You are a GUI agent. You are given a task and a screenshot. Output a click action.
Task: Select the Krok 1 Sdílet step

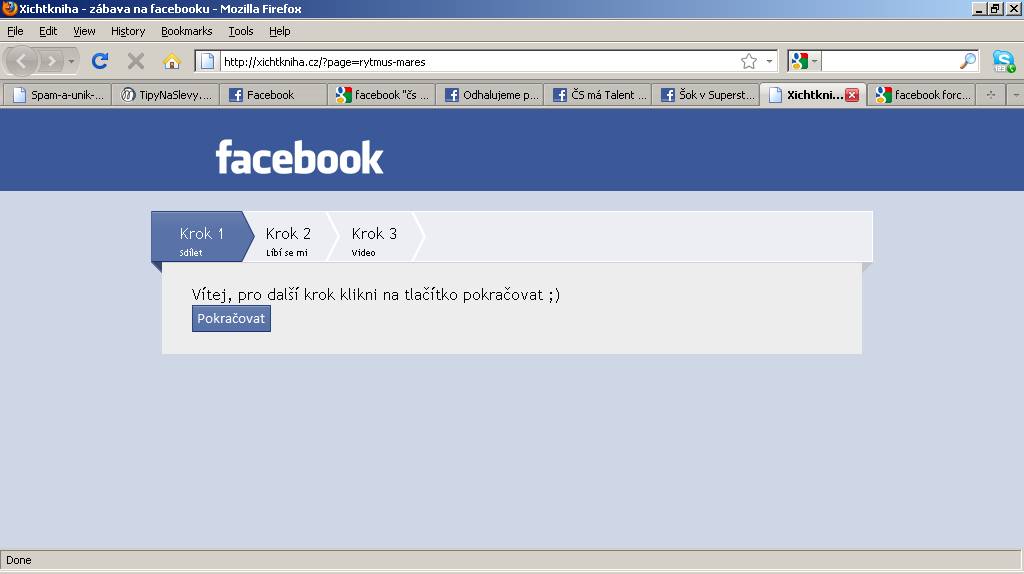(x=200, y=238)
